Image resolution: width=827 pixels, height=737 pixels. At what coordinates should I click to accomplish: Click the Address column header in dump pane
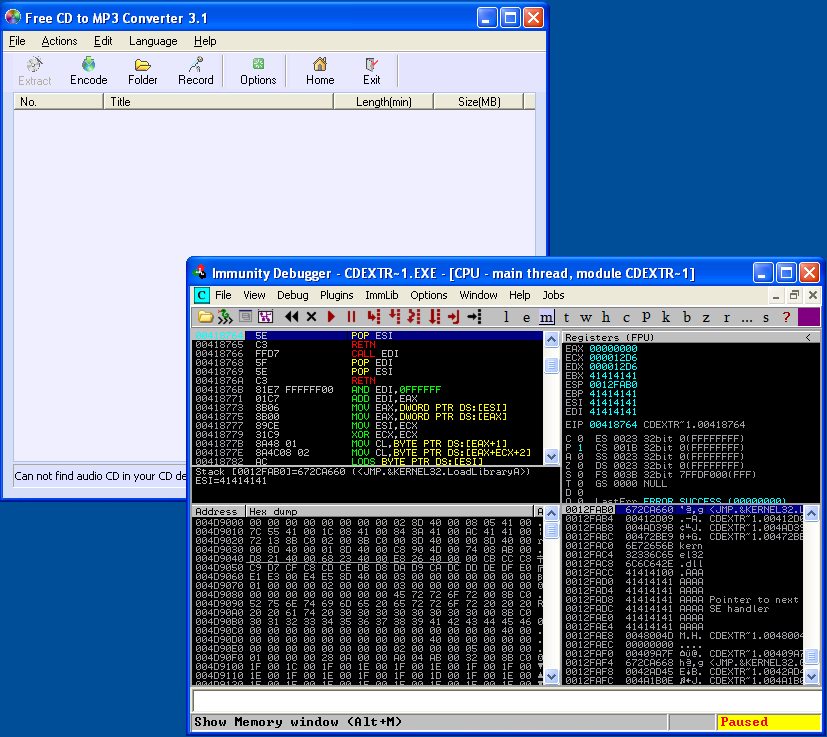[218, 511]
